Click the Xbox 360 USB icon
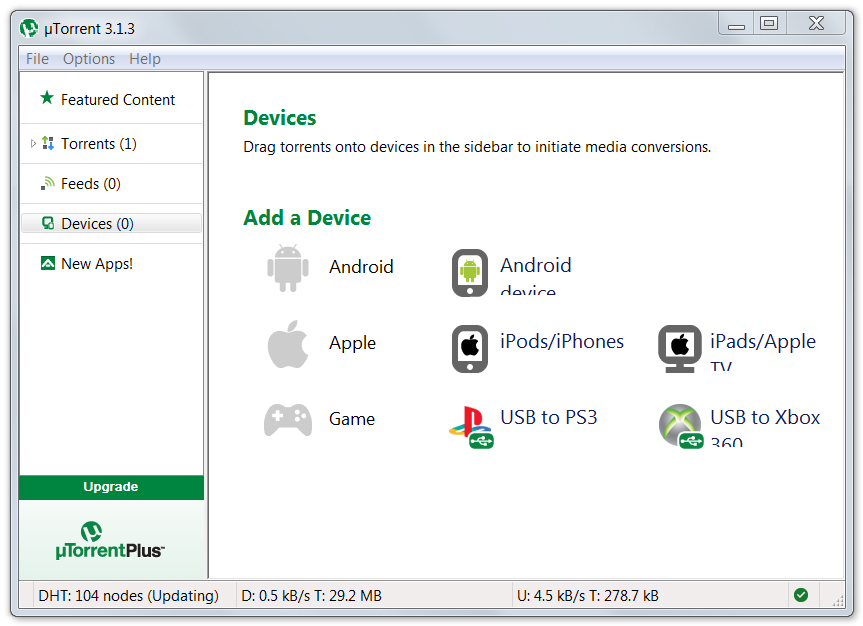 tap(681, 426)
